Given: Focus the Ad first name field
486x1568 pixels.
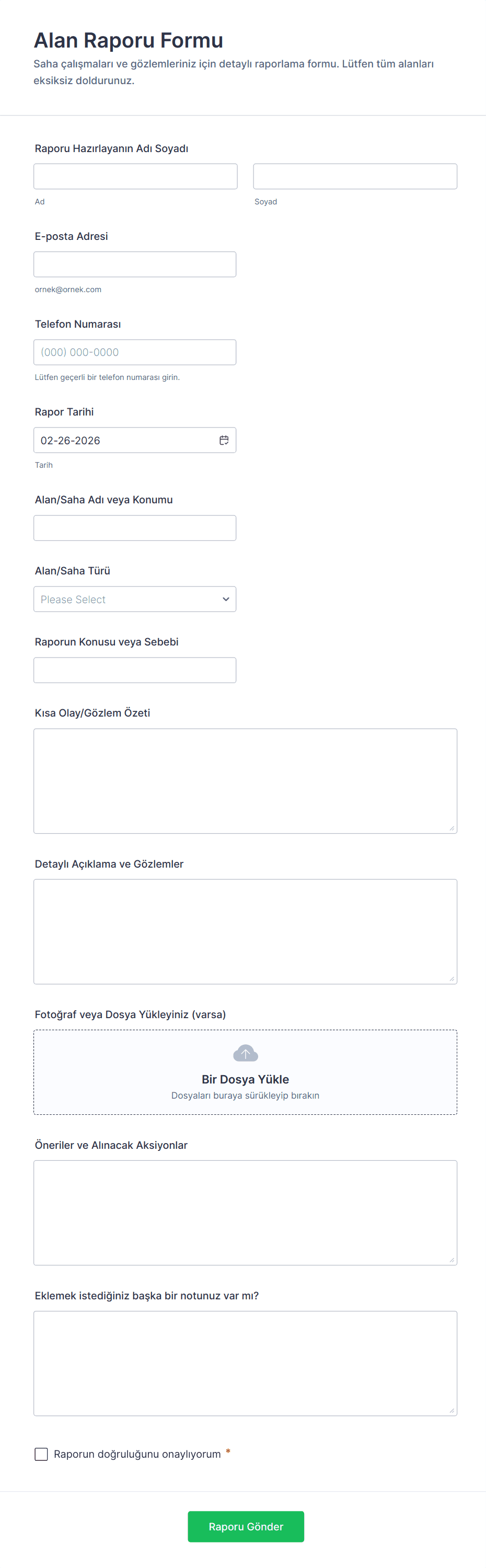Looking at the screenshot, I should pyautogui.click(x=135, y=177).
